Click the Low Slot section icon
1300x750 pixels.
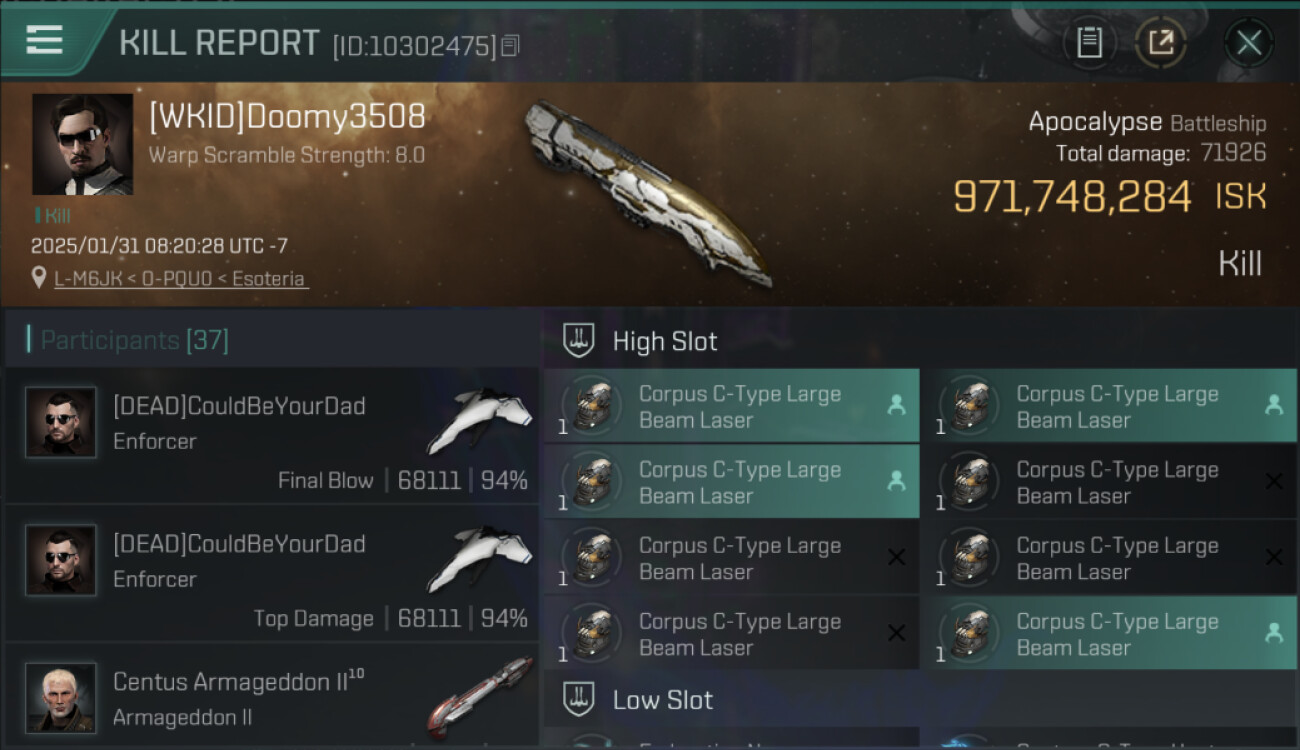(579, 699)
